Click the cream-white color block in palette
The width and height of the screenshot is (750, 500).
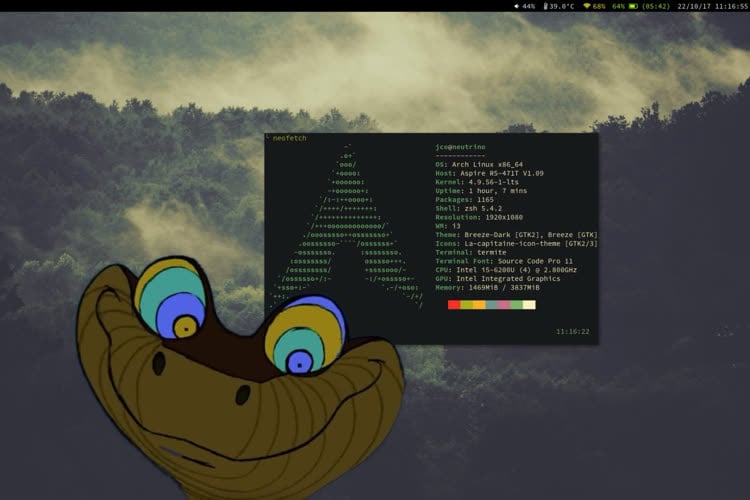[529, 305]
